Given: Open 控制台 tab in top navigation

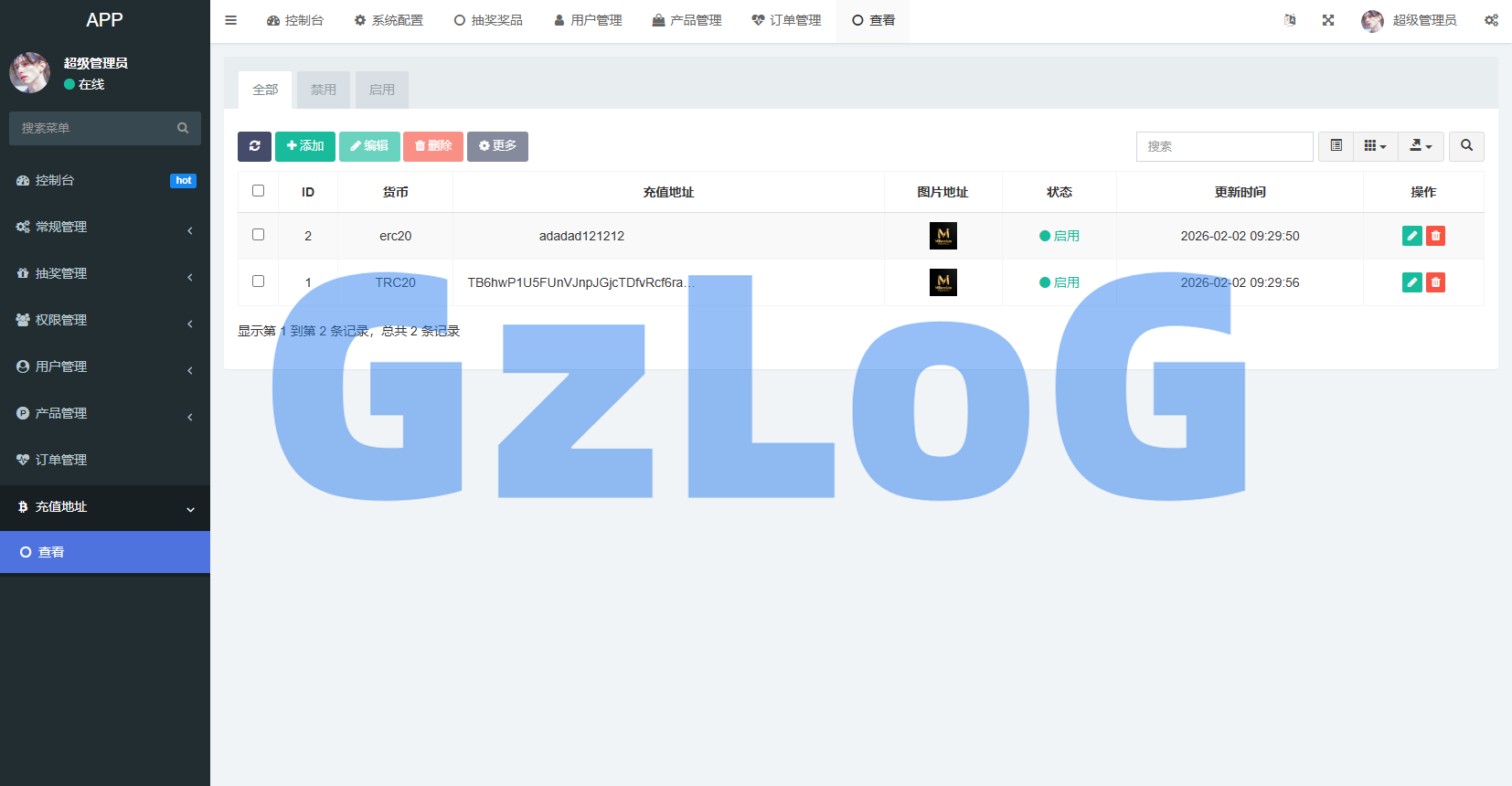Looking at the screenshot, I should pyautogui.click(x=295, y=20).
